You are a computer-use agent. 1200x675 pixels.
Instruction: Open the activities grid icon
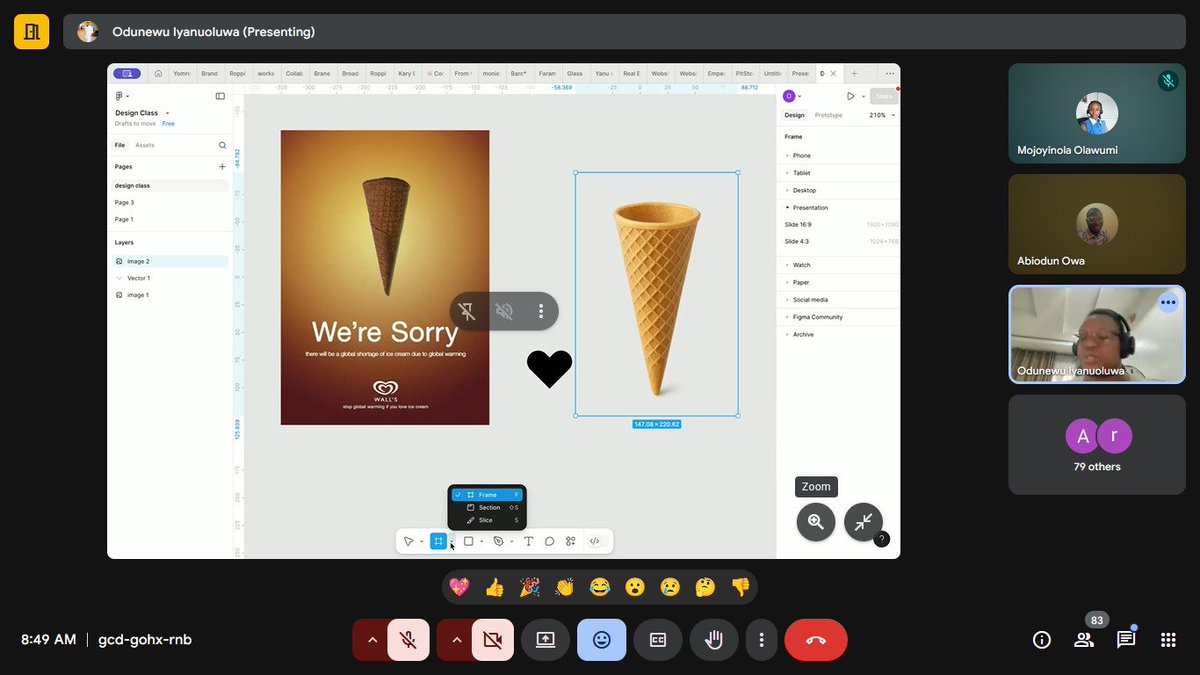(x=1168, y=640)
